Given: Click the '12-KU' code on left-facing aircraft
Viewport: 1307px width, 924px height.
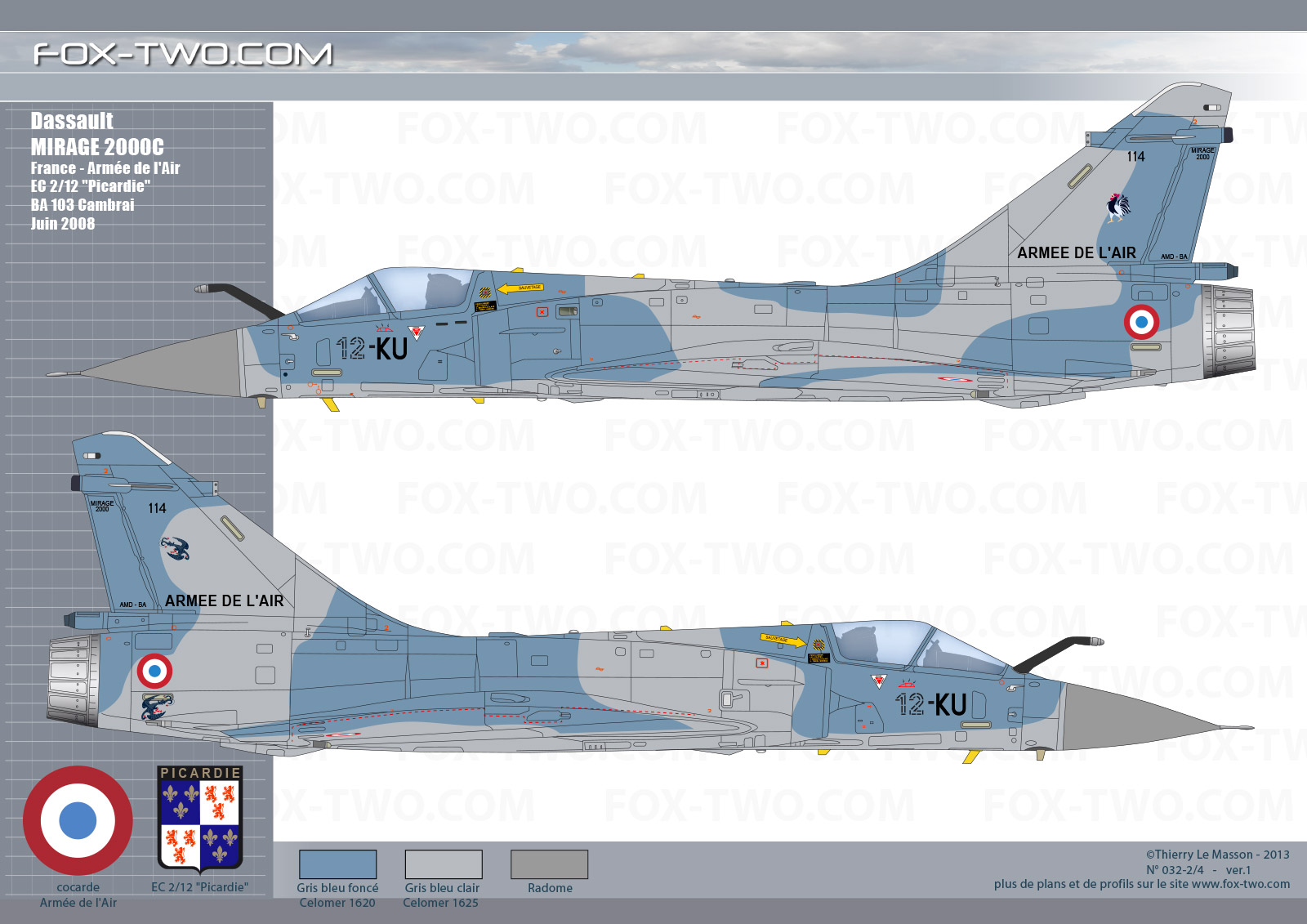Looking at the screenshot, I should [x=372, y=349].
